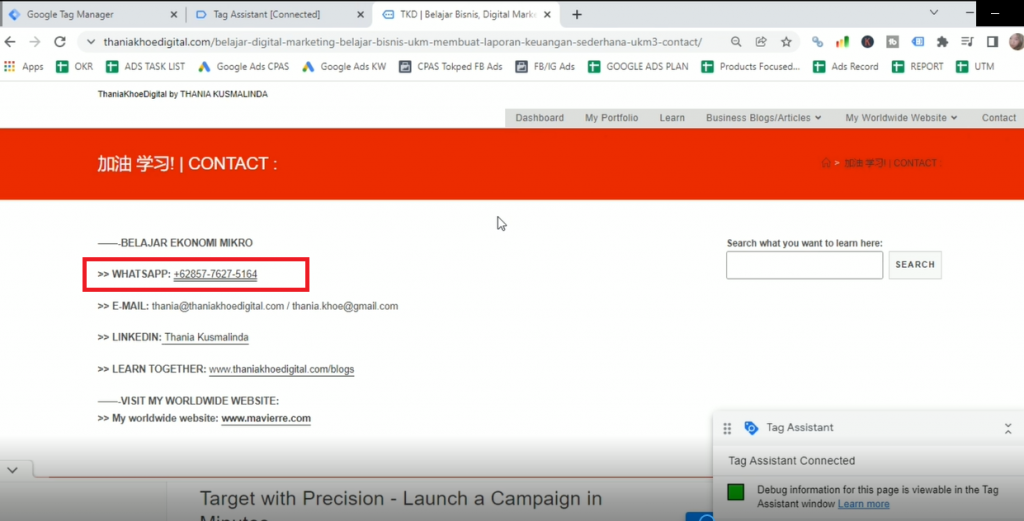Reload the page with the refresh icon

pos(60,42)
